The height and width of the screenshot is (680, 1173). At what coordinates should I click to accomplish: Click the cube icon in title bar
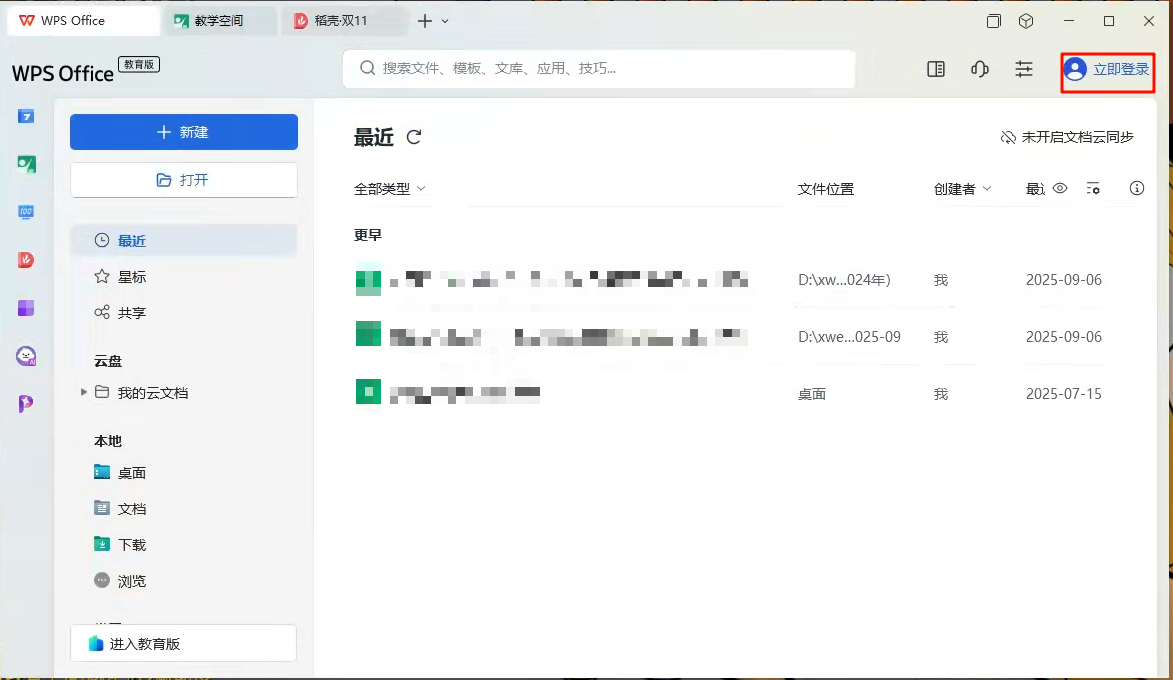pyautogui.click(x=1026, y=21)
